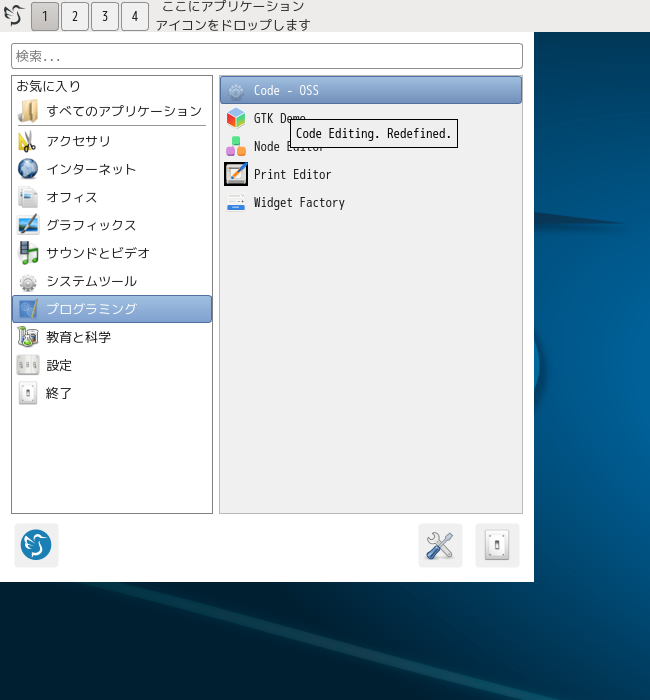Open the グラフィックス category label
Screen dimensions: 650x700
click(x=92, y=225)
